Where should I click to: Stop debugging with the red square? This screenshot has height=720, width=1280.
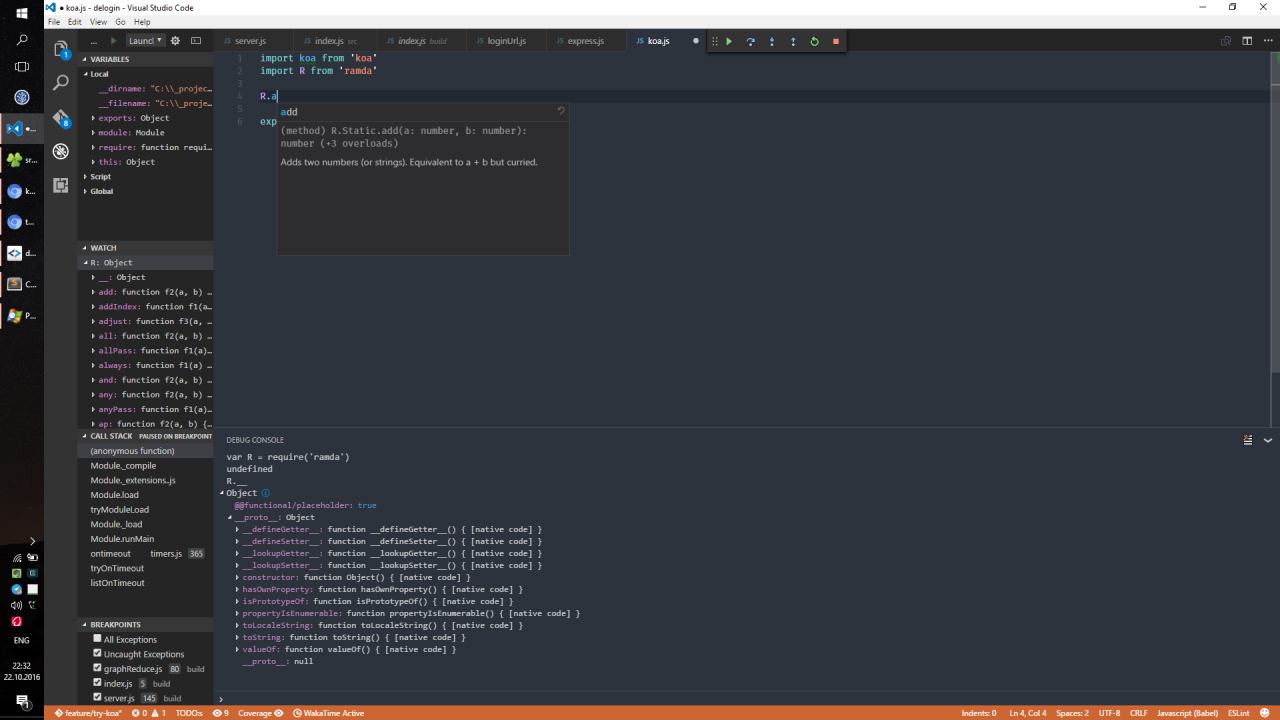(x=835, y=41)
